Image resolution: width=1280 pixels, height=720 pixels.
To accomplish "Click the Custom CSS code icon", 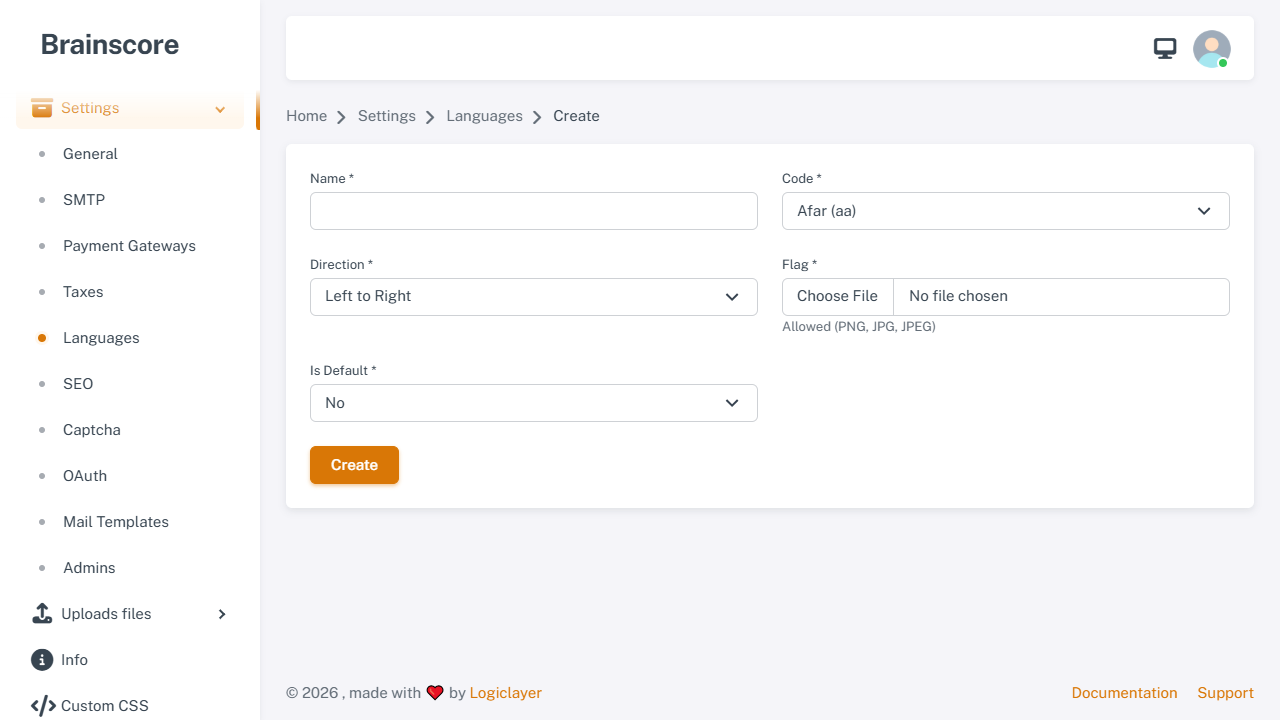I will (43, 706).
